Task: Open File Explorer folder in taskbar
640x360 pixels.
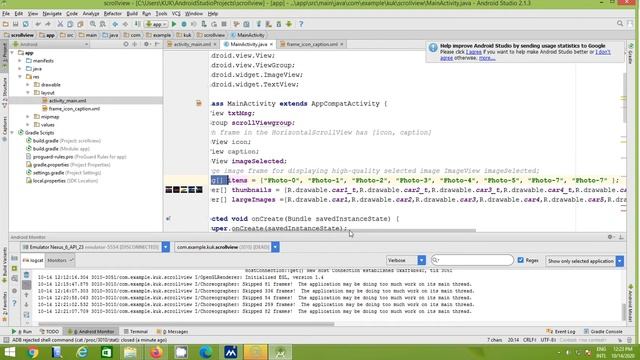Action: coord(131,352)
